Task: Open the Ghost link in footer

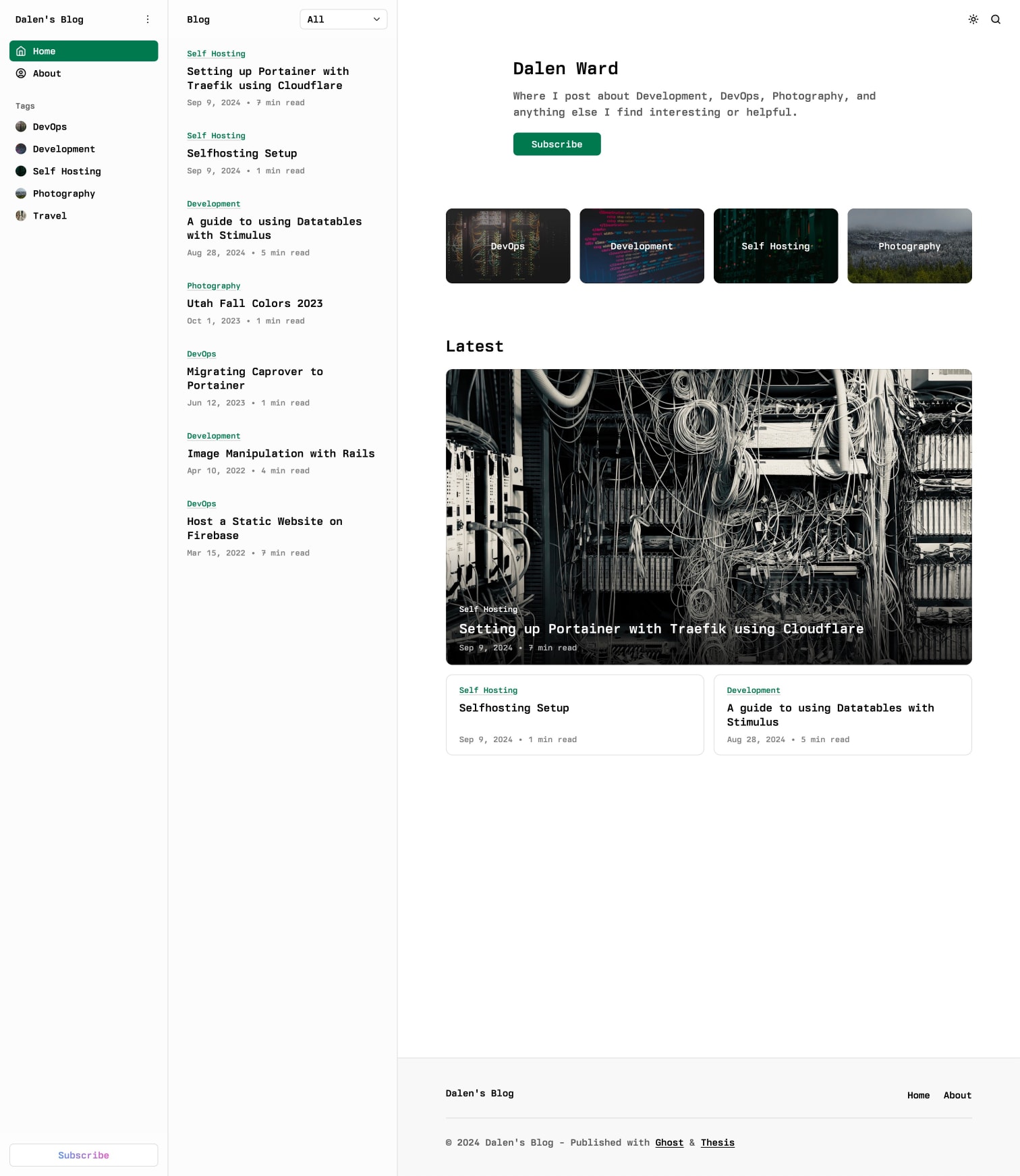Action: [669, 1142]
